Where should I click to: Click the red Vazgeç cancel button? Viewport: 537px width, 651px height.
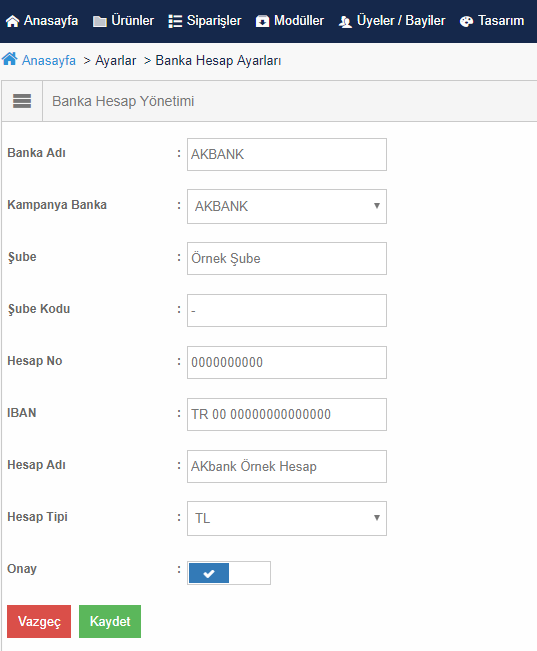(x=39, y=621)
